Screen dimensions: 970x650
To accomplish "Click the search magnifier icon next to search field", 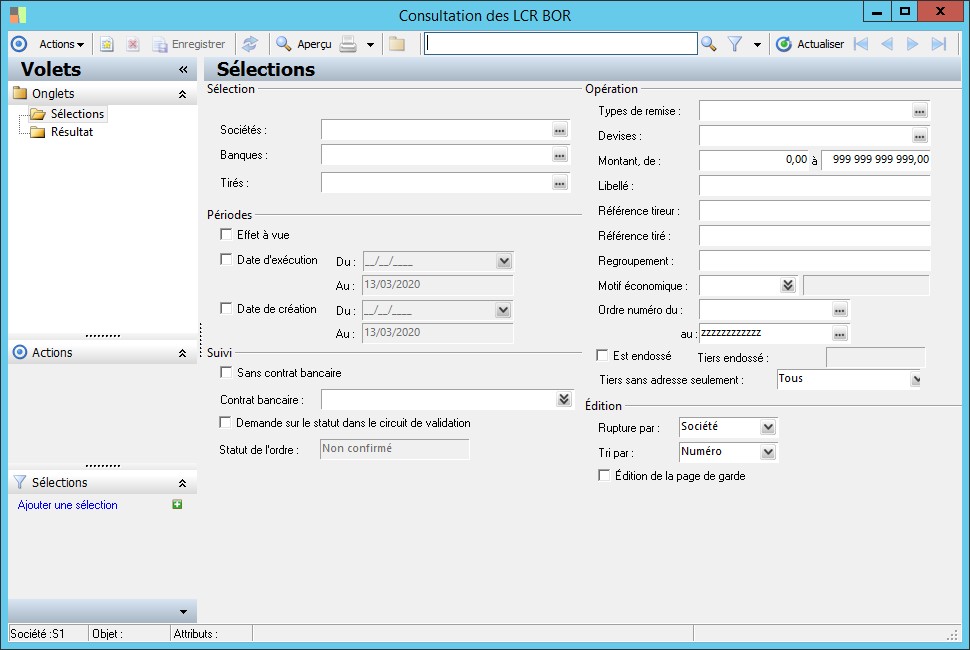I will 709,44.
